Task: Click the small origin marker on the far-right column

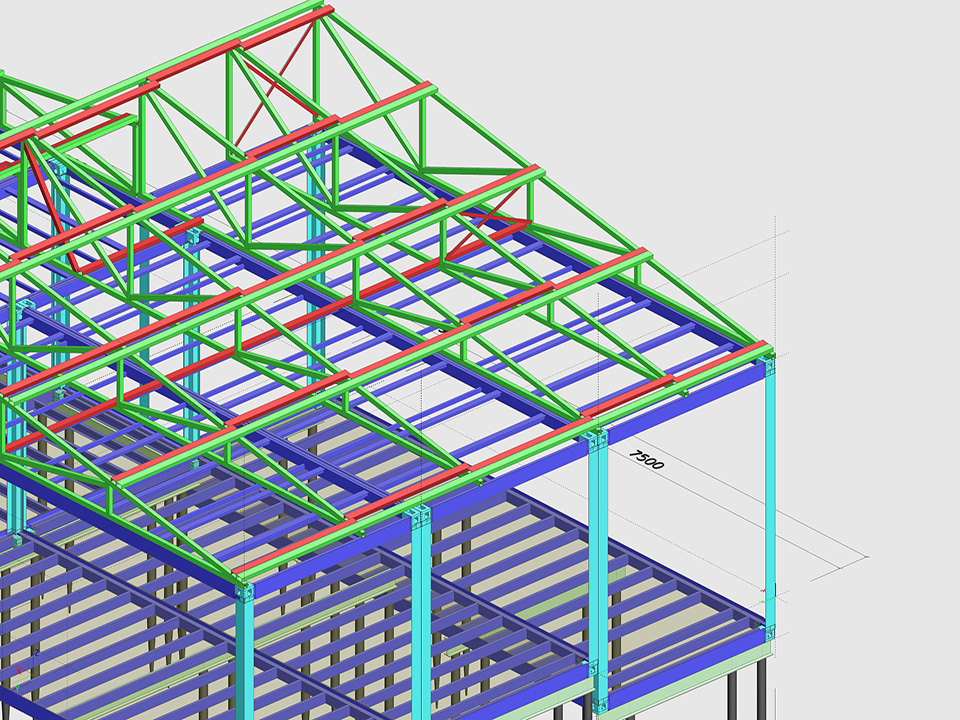Action: coord(765,595)
